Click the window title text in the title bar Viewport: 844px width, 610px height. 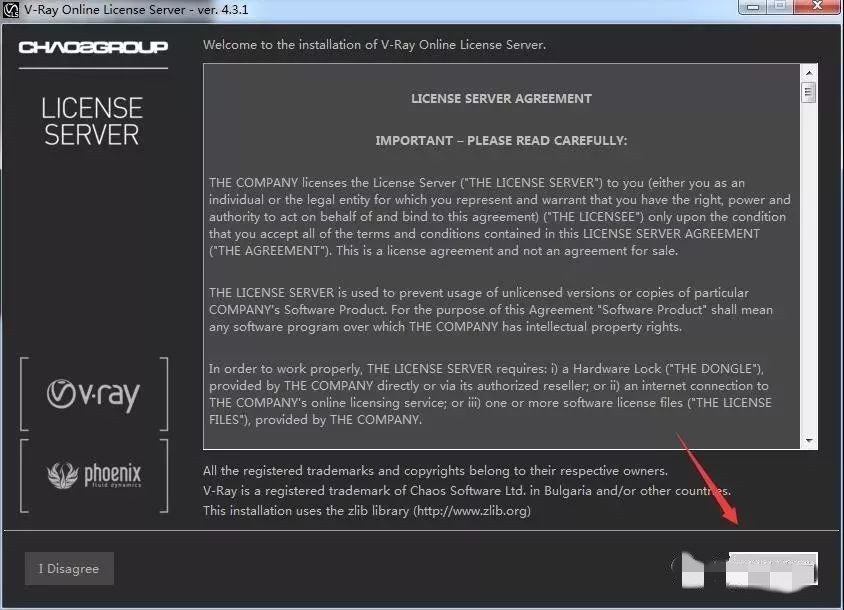(136, 10)
